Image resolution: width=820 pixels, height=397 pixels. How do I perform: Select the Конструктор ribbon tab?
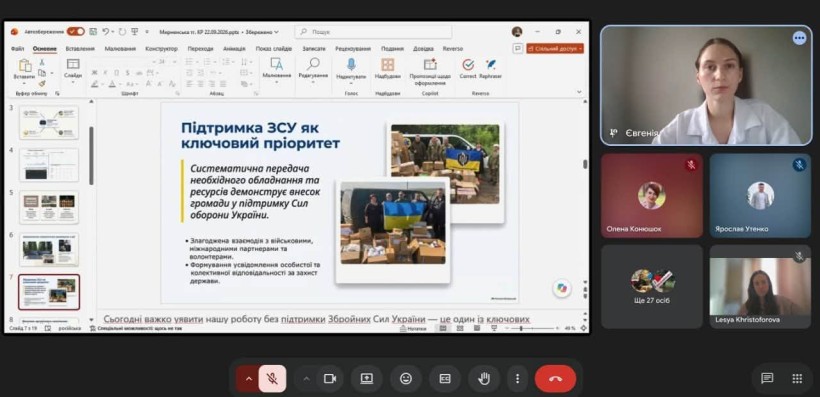(x=161, y=49)
